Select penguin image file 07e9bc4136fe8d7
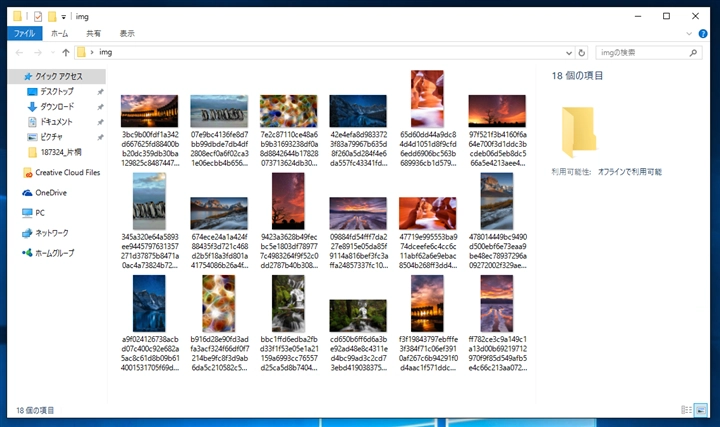720x427 pixels. click(219, 111)
